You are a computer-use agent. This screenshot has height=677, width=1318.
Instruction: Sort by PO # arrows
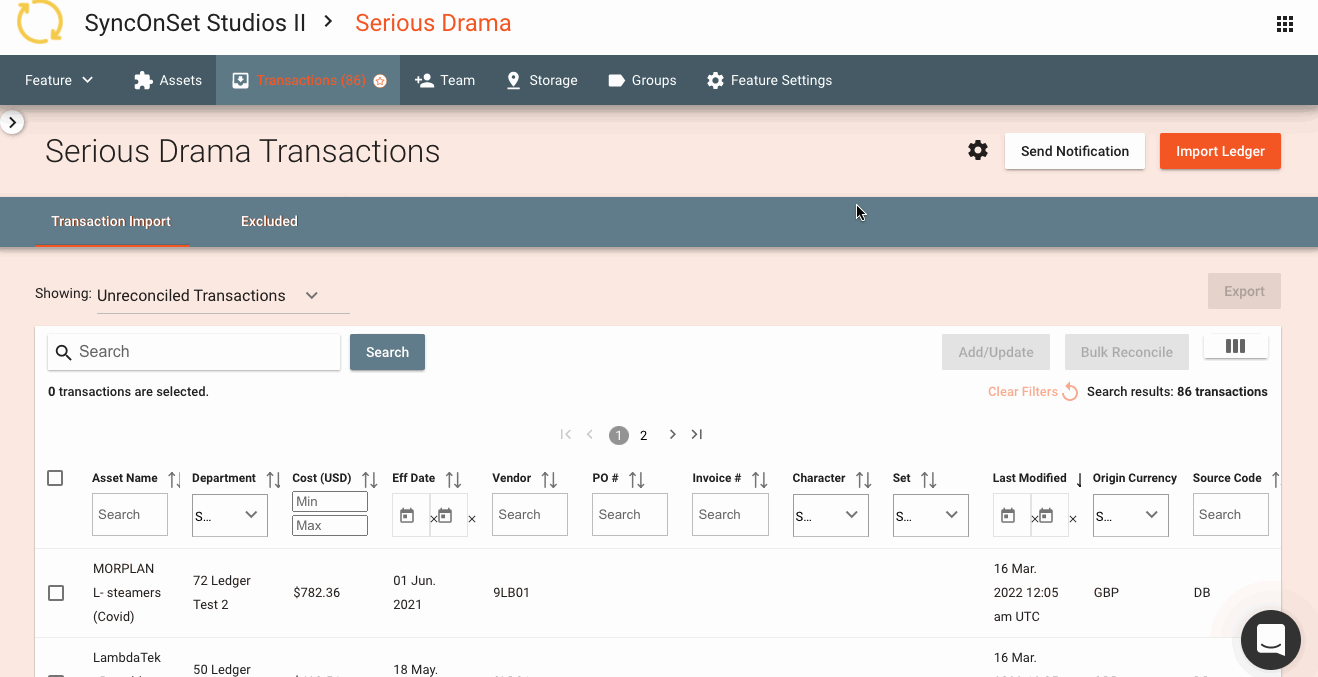(x=636, y=480)
